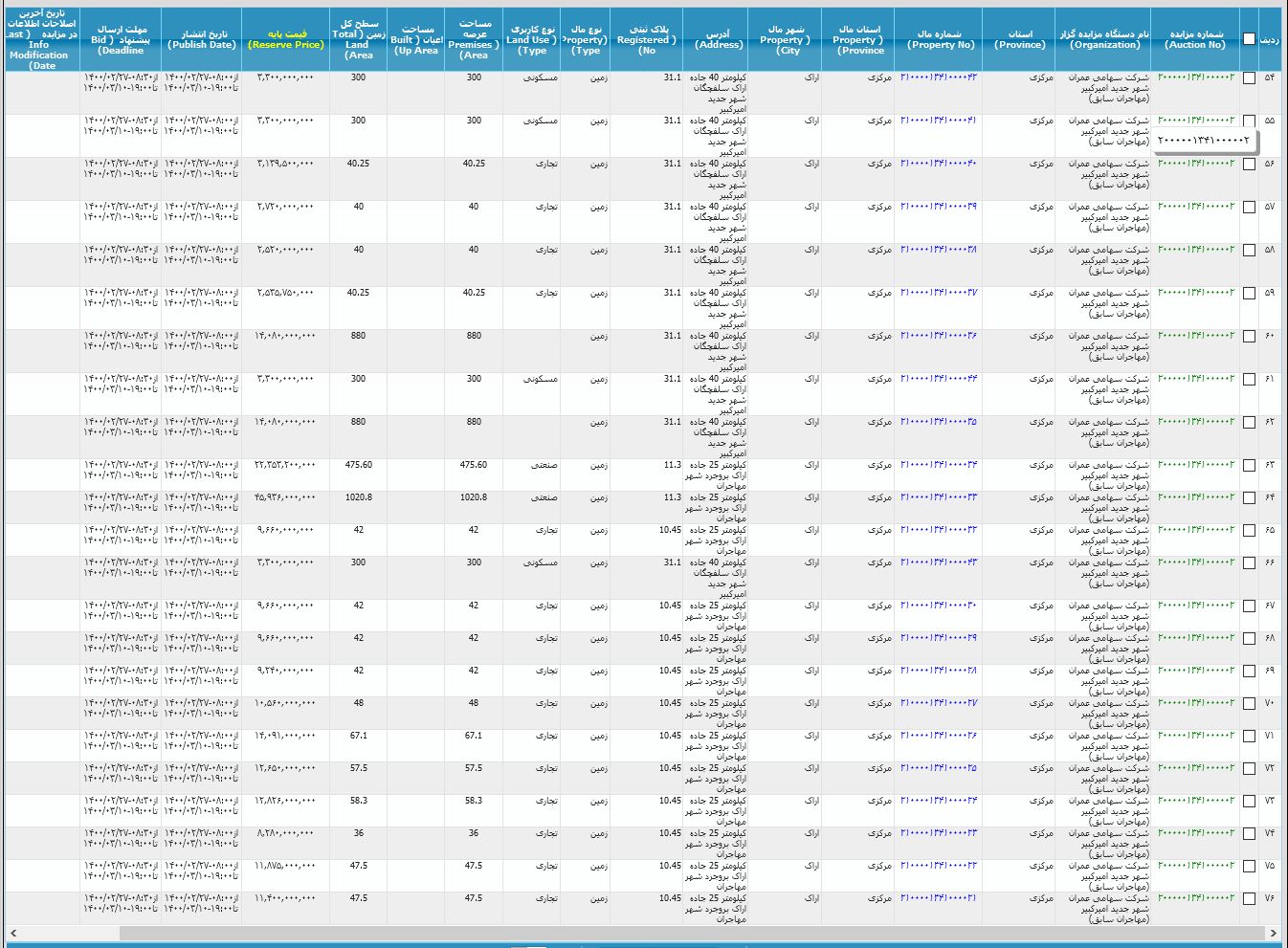
Task: Sort by the Auction No column header
Action: point(1195,39)
